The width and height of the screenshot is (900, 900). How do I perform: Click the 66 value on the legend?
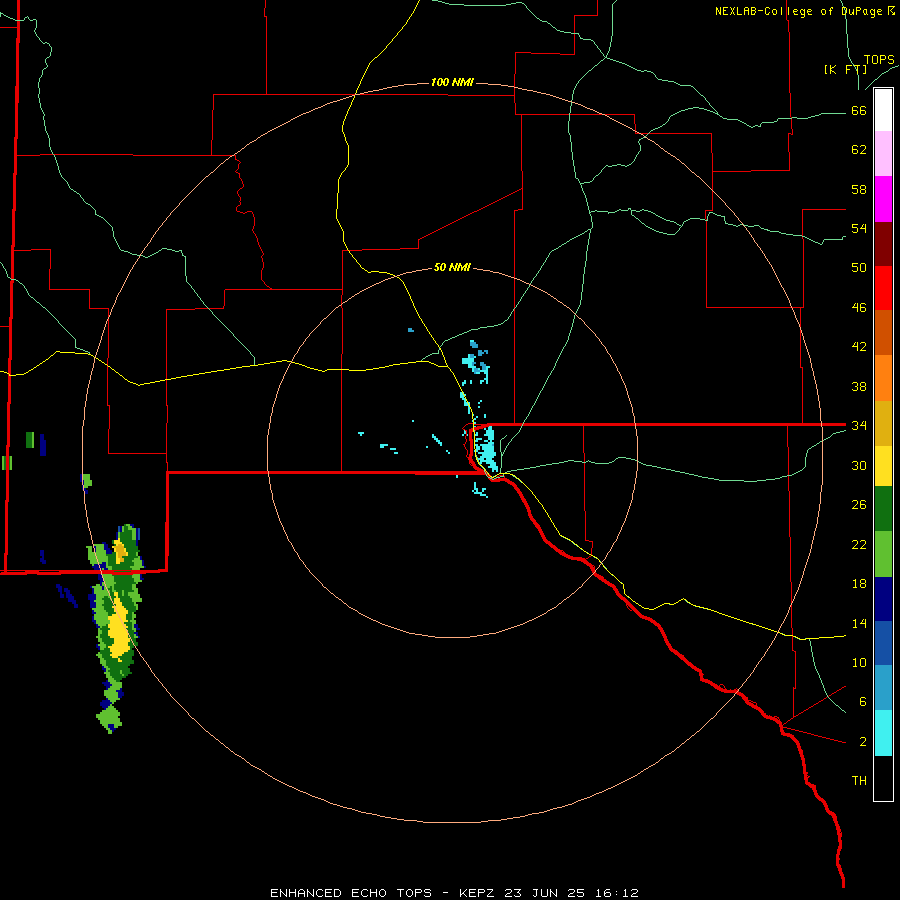point(859,111)
